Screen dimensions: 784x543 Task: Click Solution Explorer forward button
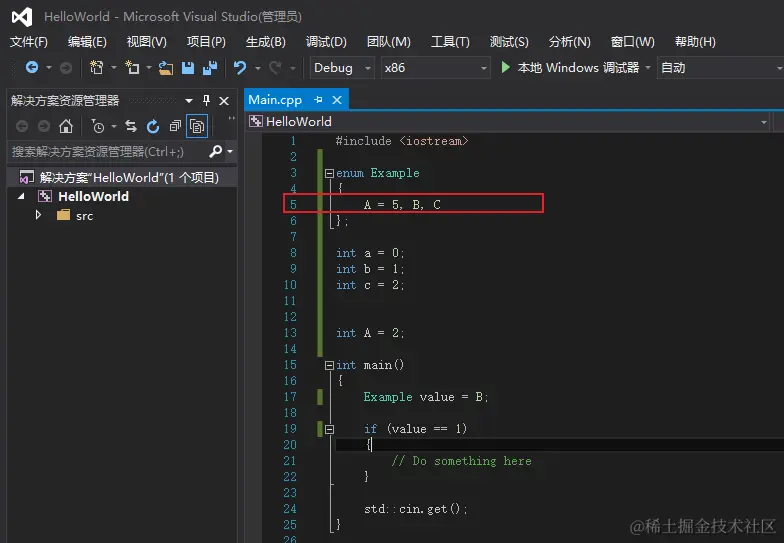(44, 126)
